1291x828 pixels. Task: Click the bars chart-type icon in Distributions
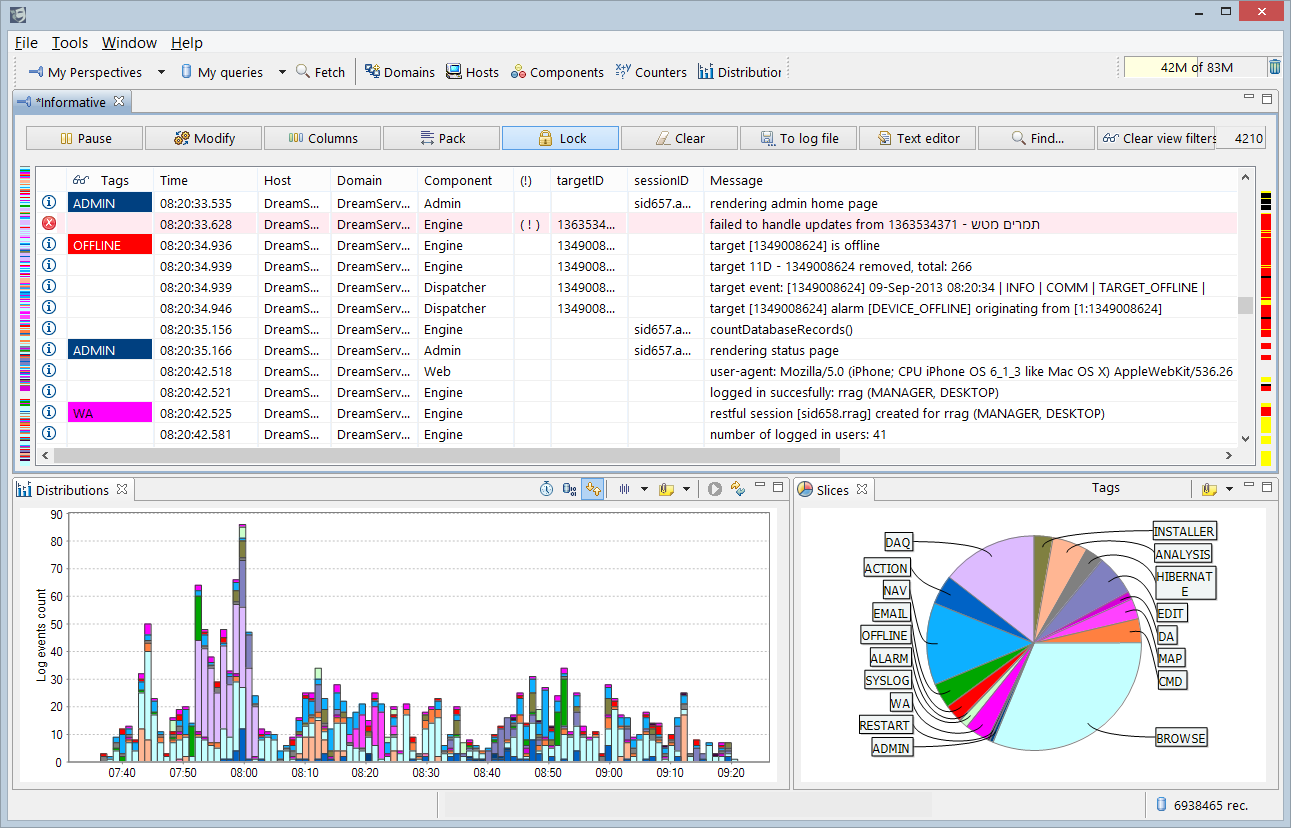pyautogui.click(x=626, y=489)
